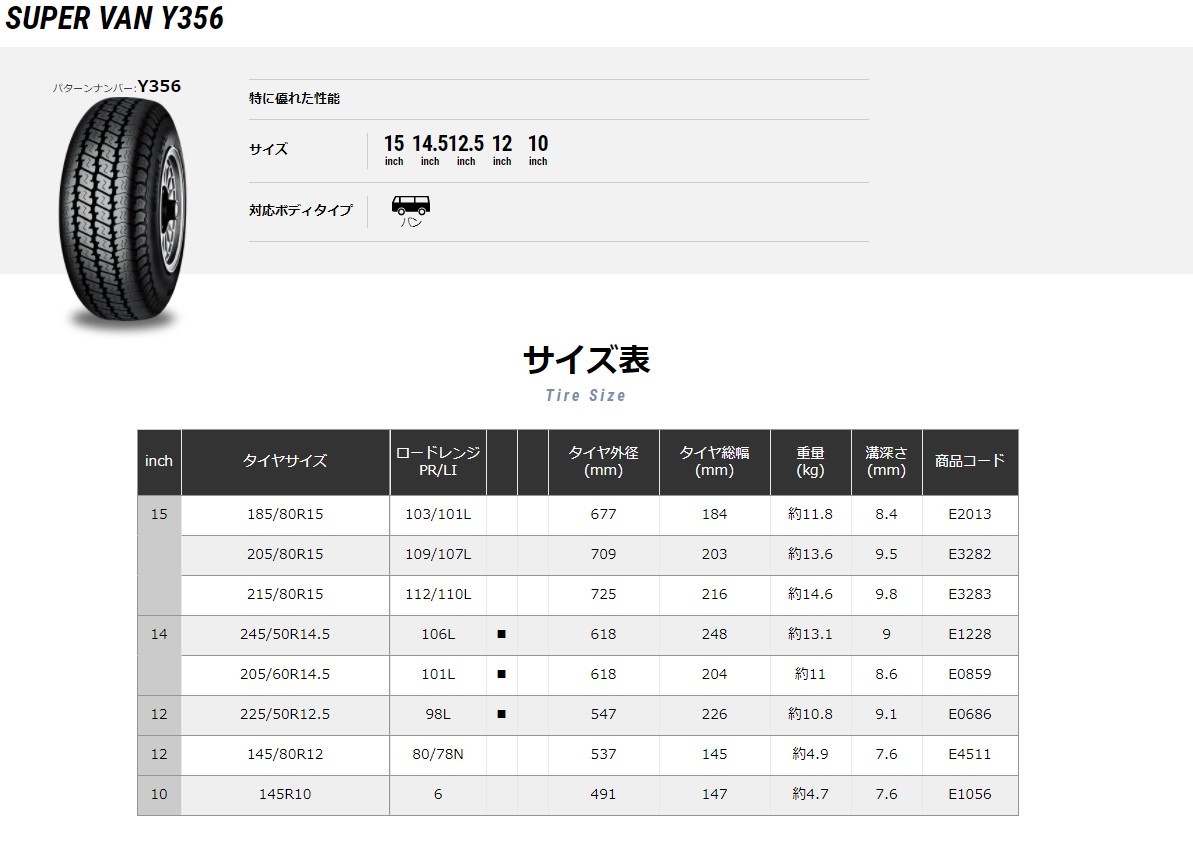Click product code E2013
This screenshot has height=844, width=1193.
[x=970, y=514]
